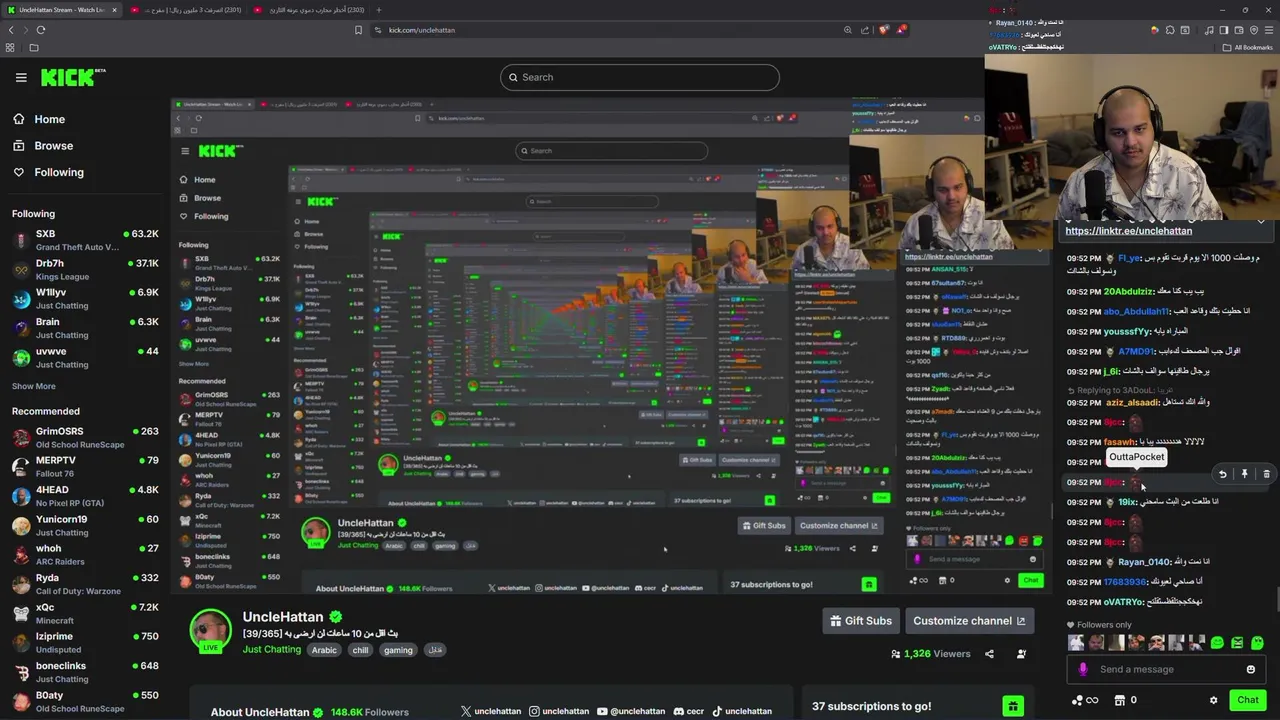Open Following in sidebar
The height and width of the screenshot is (720, 1280).
49,172
